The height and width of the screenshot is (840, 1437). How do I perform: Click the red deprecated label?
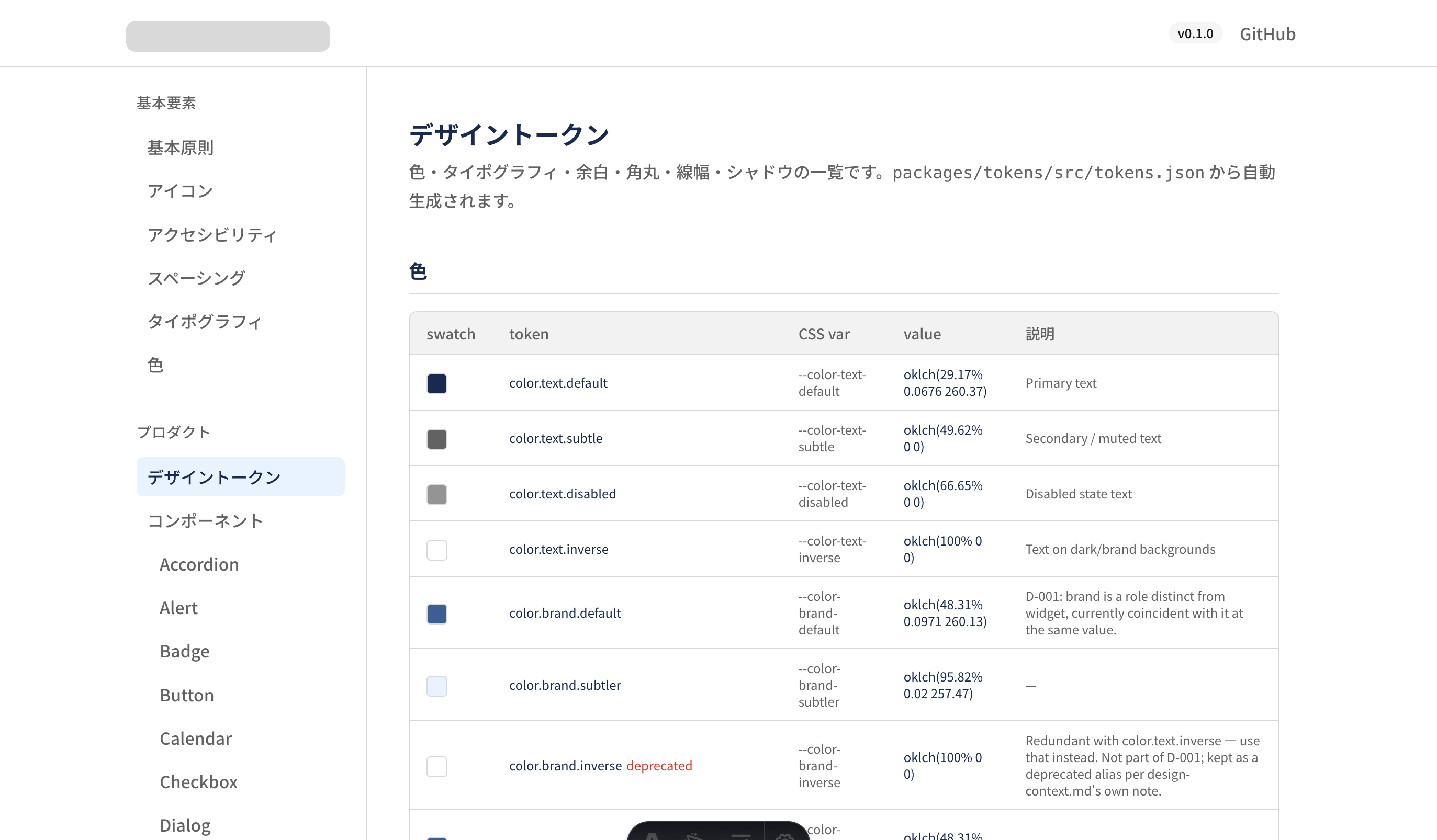[x=659, y=765]
